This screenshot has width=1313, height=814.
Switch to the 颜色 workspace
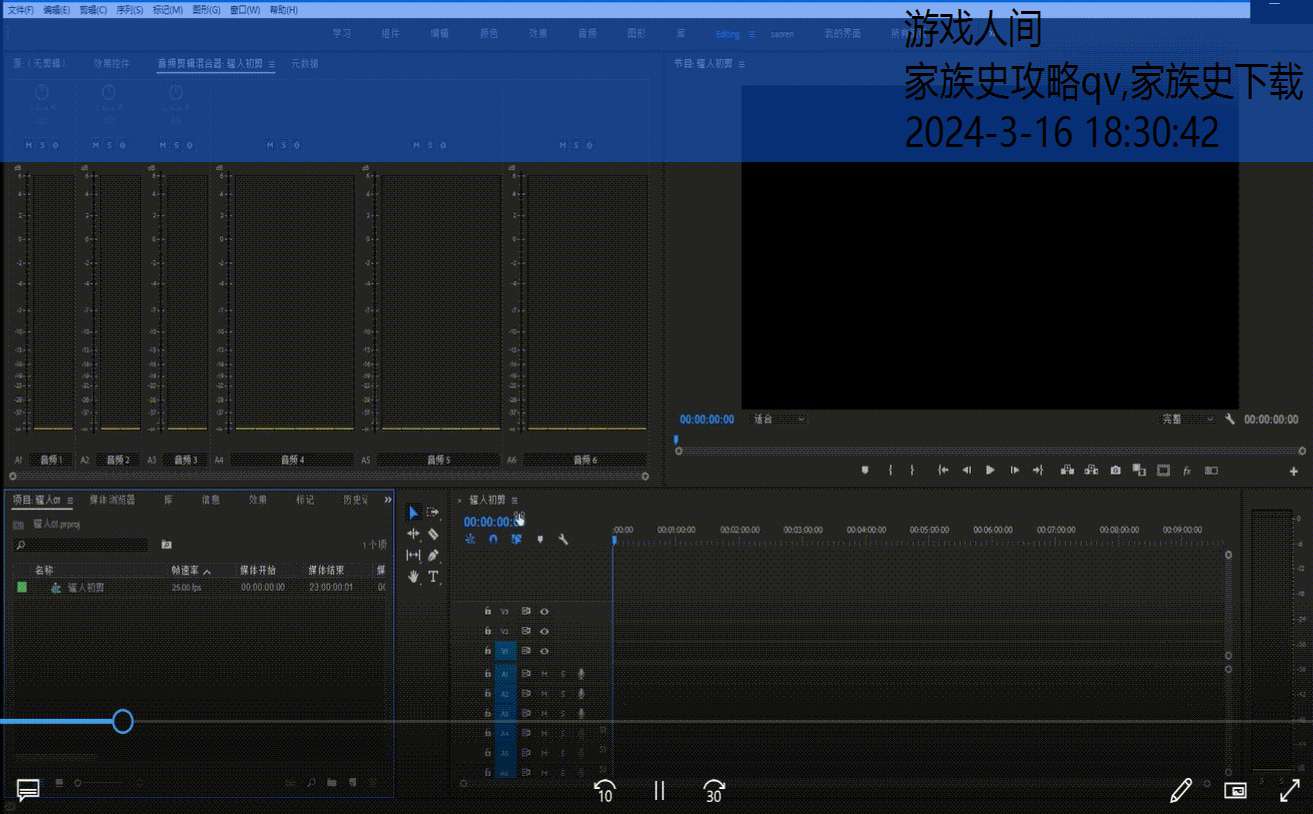[489, 33]
